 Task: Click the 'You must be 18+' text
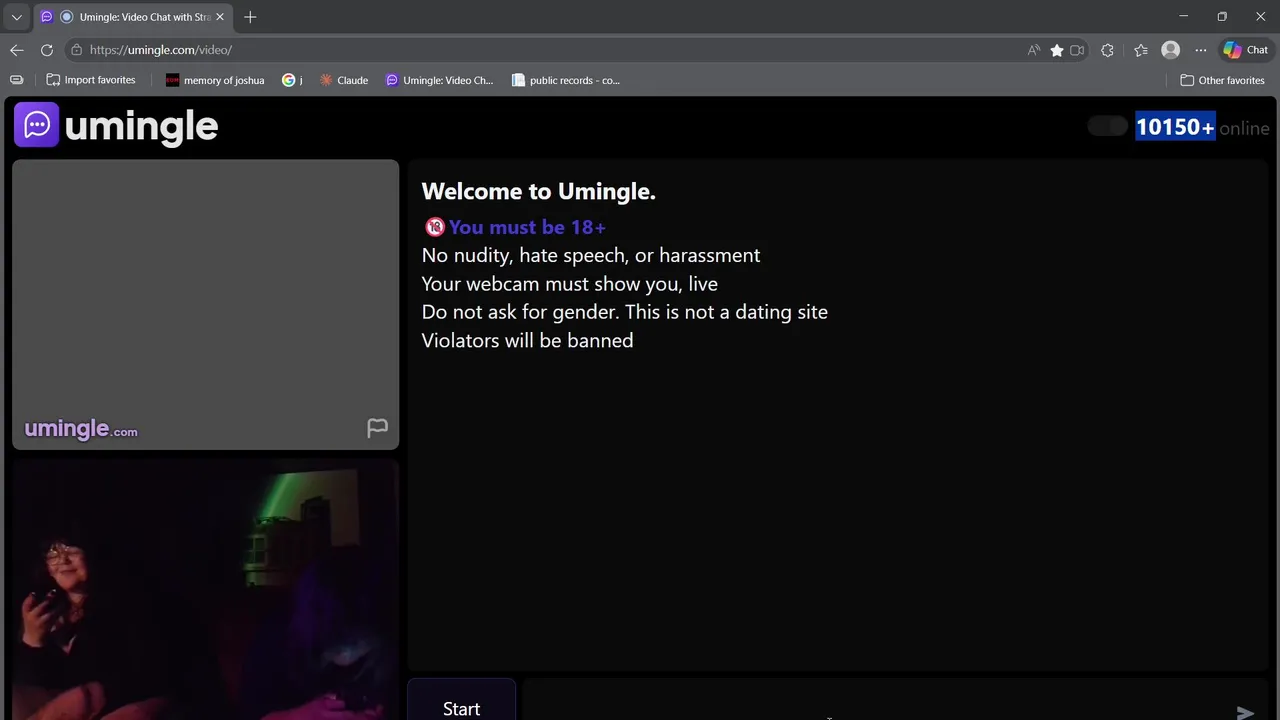pyautogui.click(x=527, y=227)
